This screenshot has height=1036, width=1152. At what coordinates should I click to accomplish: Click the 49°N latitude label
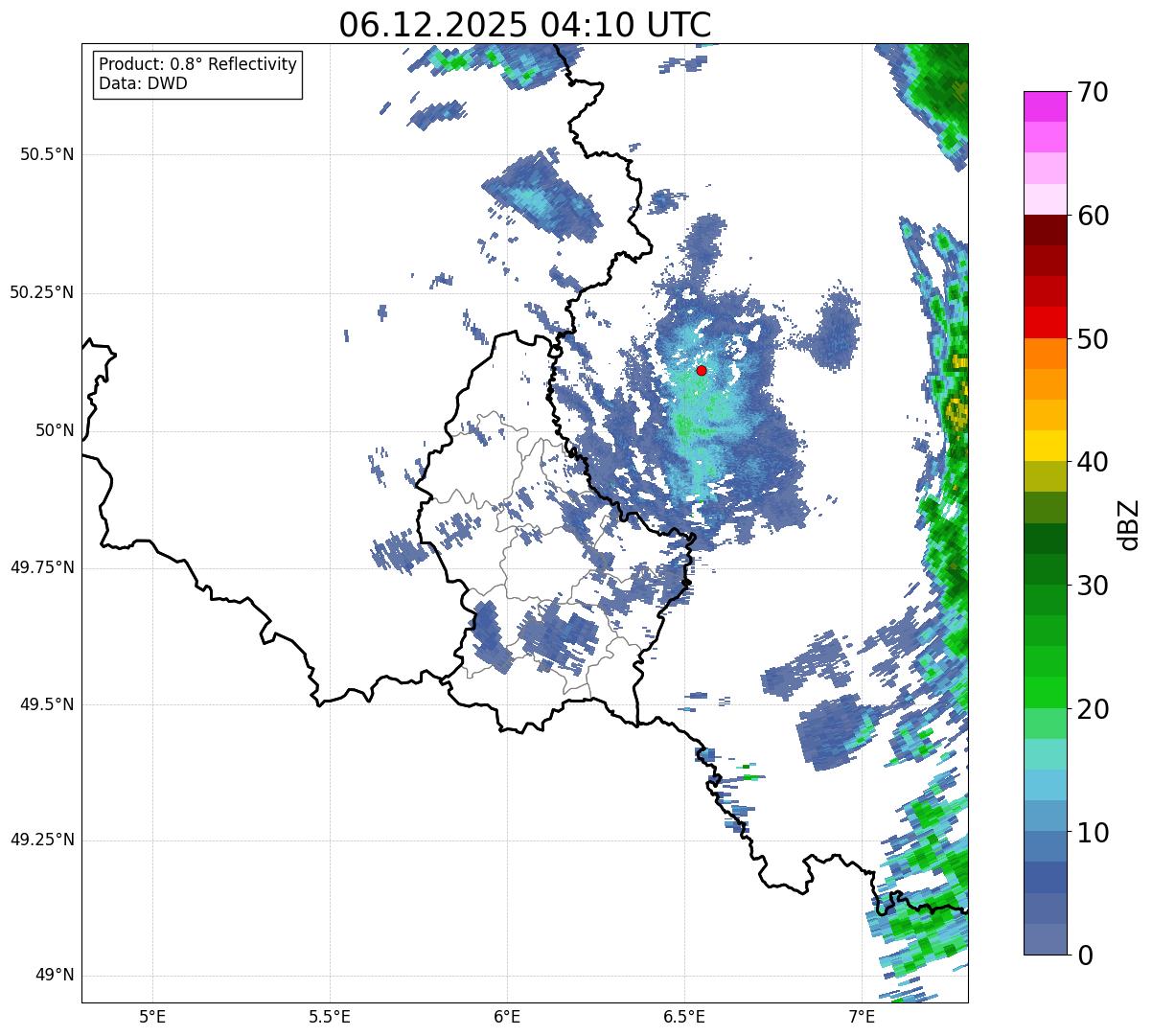[x=55, y=976]
